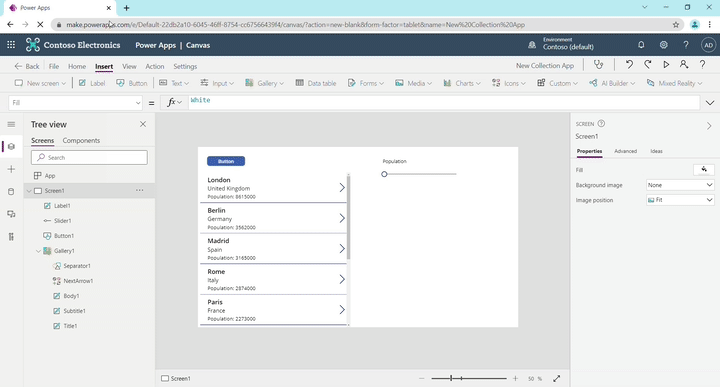Preview the app with play icon

pos(666,65)
